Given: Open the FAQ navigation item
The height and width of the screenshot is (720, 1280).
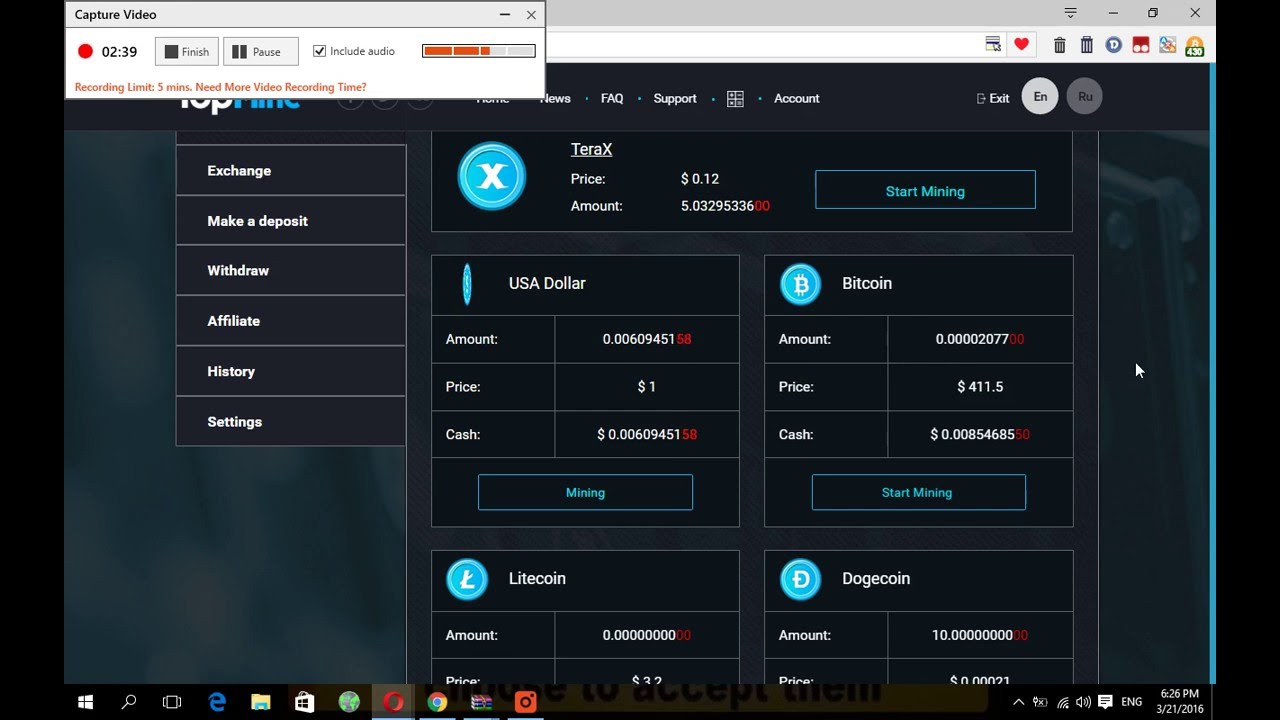Looking at the screenshot, I should click(612, 98).
